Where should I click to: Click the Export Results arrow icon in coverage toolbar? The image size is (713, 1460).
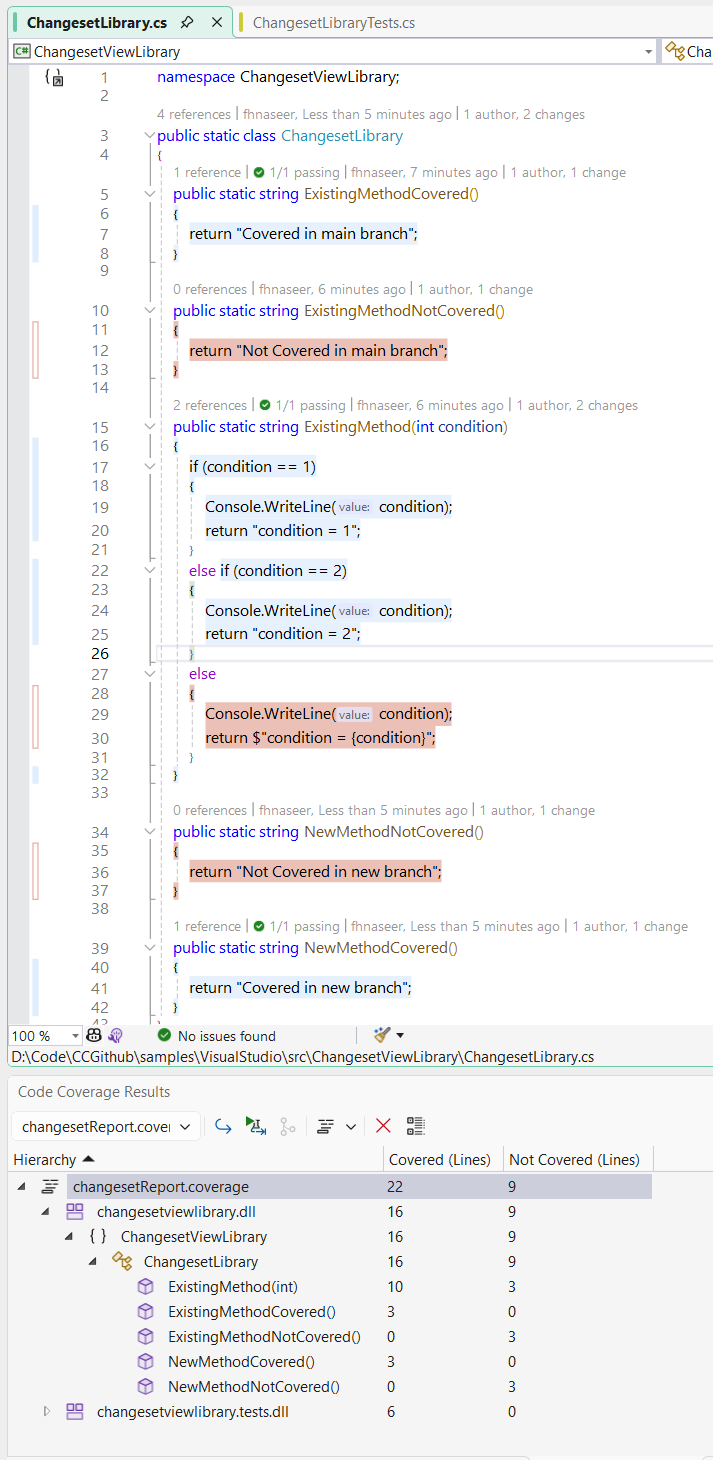coord(224,1126)
